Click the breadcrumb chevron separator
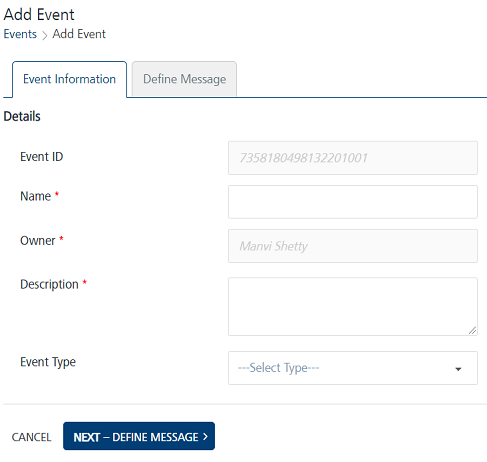 45,35
